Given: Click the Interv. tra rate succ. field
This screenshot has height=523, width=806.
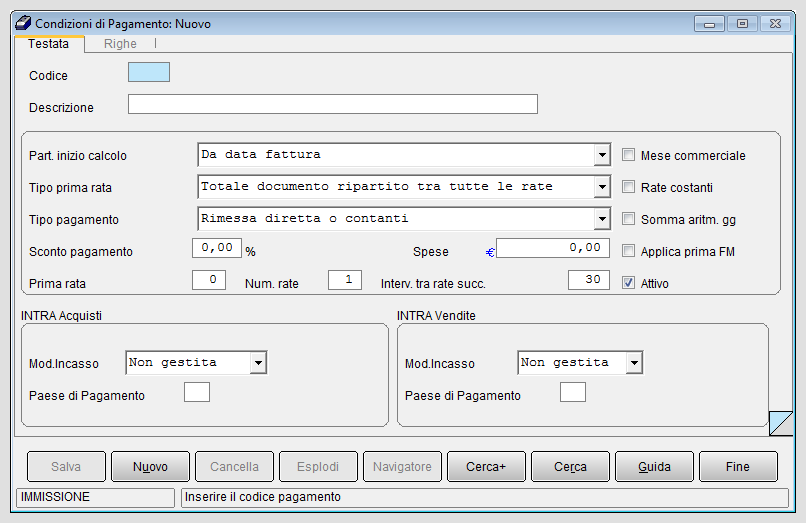Looking at the screenshot, I should 589,280.
